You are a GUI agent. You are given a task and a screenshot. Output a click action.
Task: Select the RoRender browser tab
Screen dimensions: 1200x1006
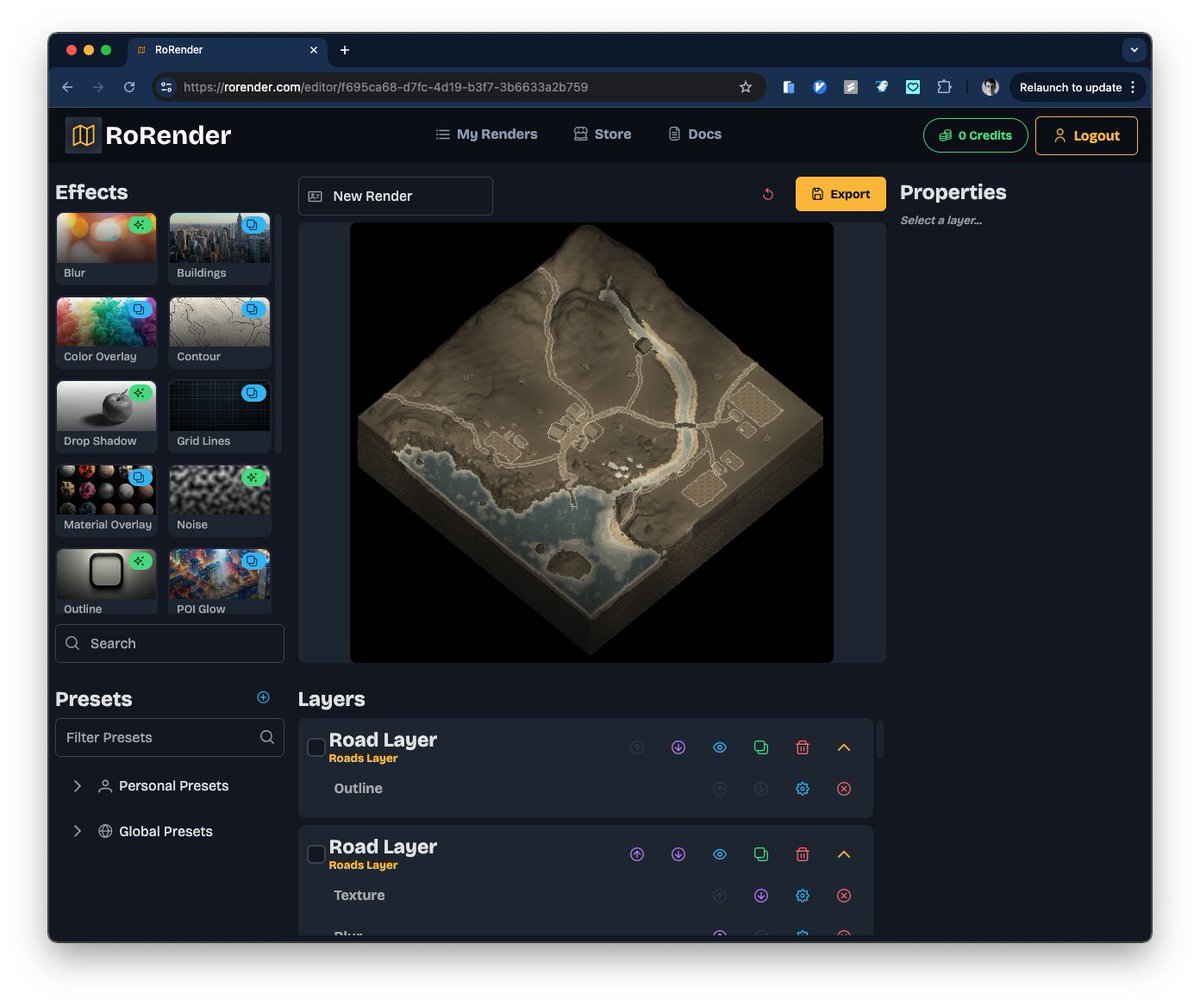point(228,50)
